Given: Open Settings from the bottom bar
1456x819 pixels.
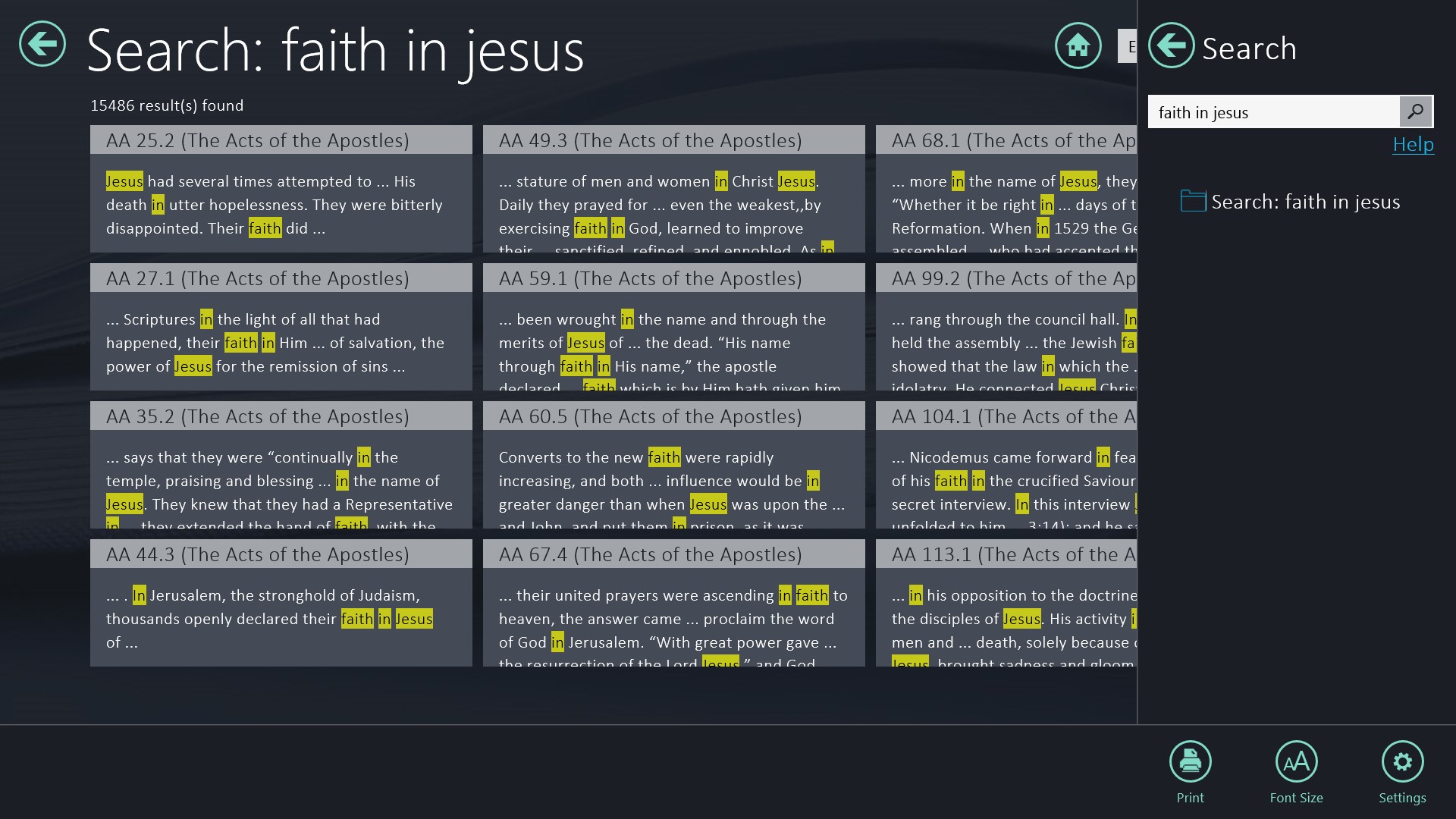Looking at the screenshot, I should 1403,761.
